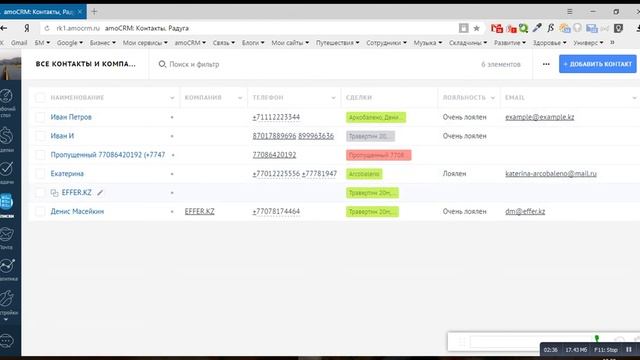The height and width of the screenshot is (360, 640).
Task: Check the box for Денис Масейкин
Action: (40, 211)
